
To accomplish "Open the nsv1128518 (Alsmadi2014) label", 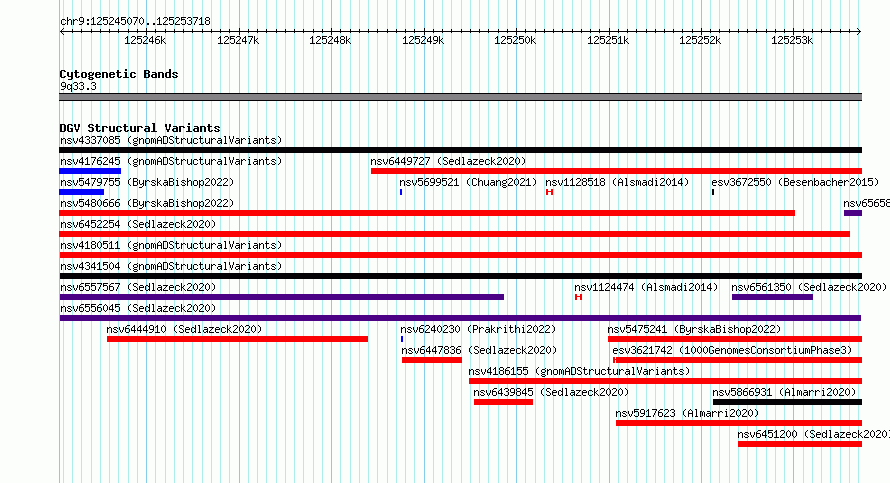I will click(617, 182).
